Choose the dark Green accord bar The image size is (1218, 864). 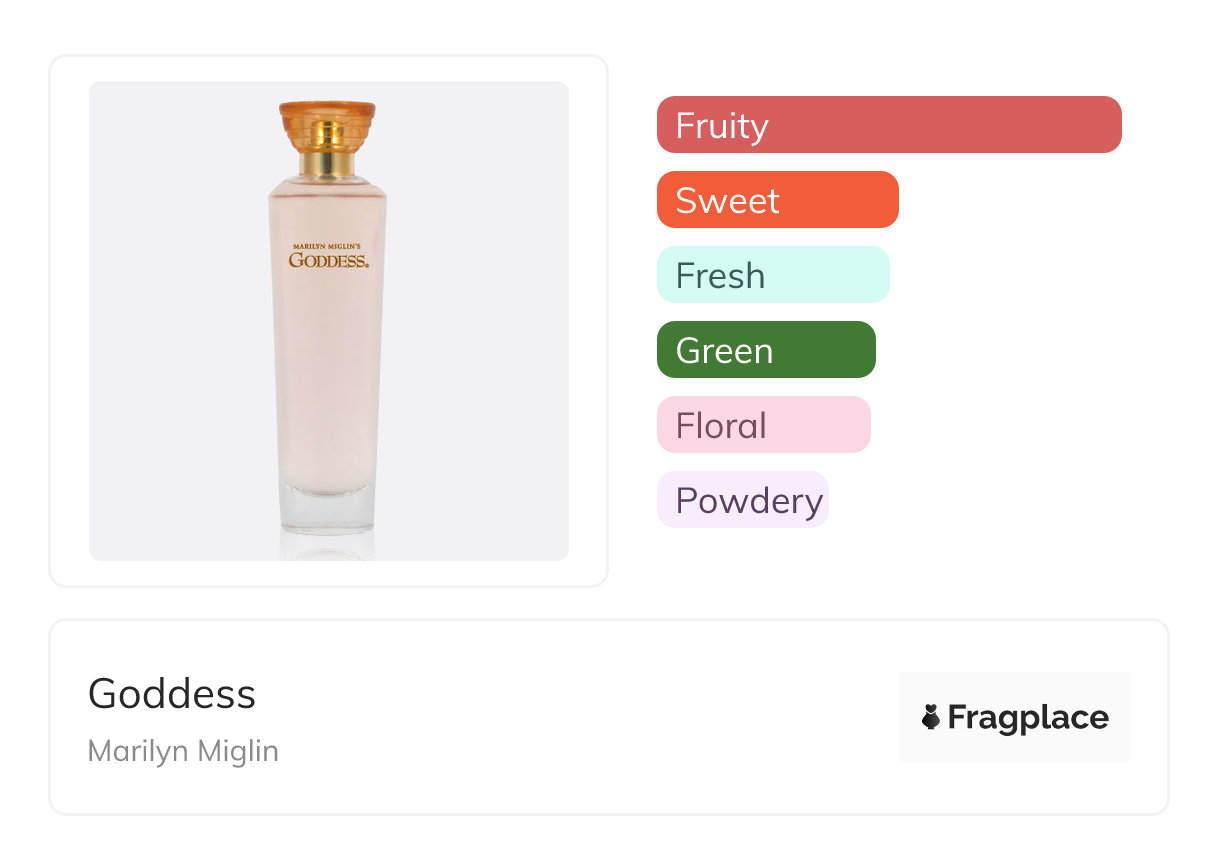(766, 350)
